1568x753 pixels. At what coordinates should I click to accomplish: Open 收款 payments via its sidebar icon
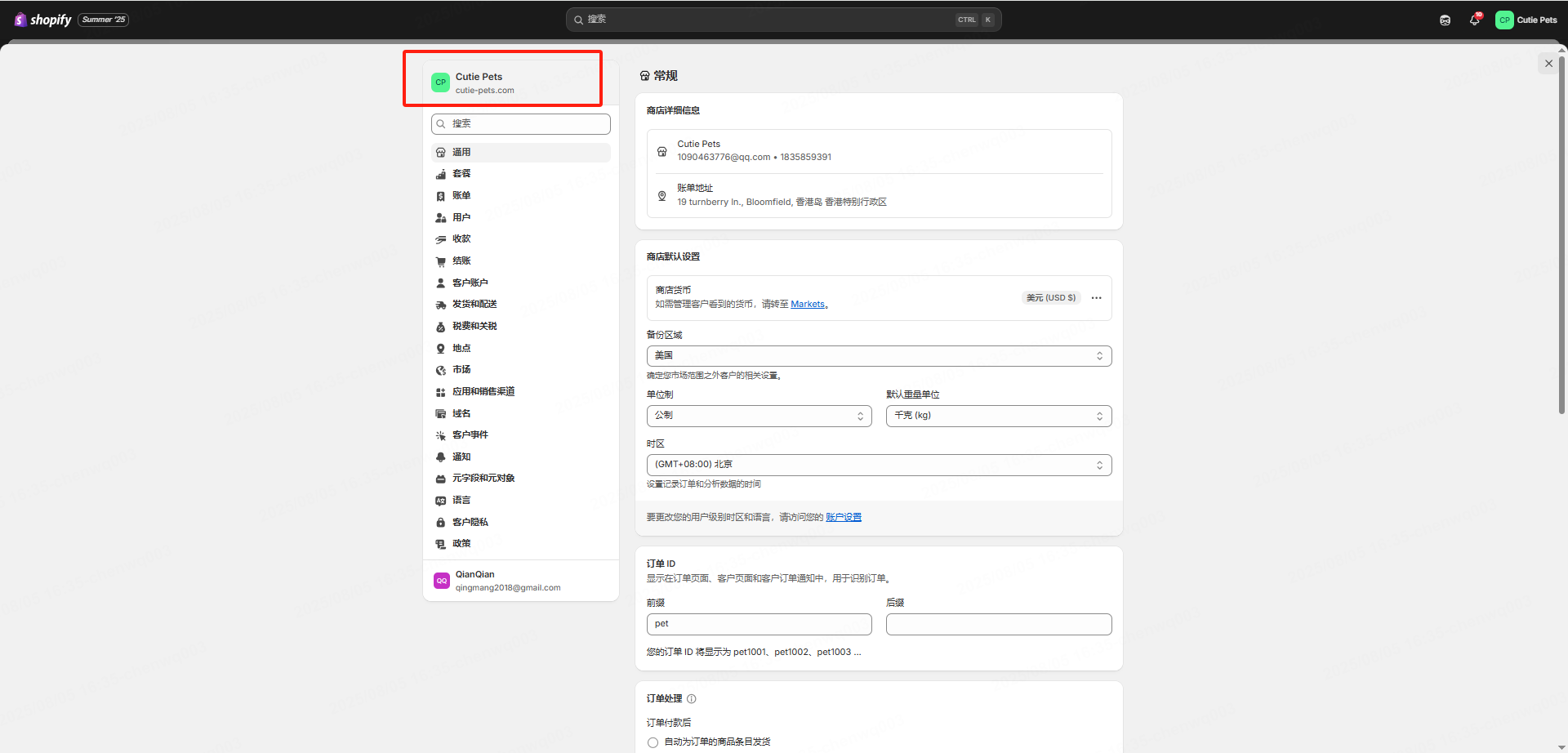click(441, 239)
